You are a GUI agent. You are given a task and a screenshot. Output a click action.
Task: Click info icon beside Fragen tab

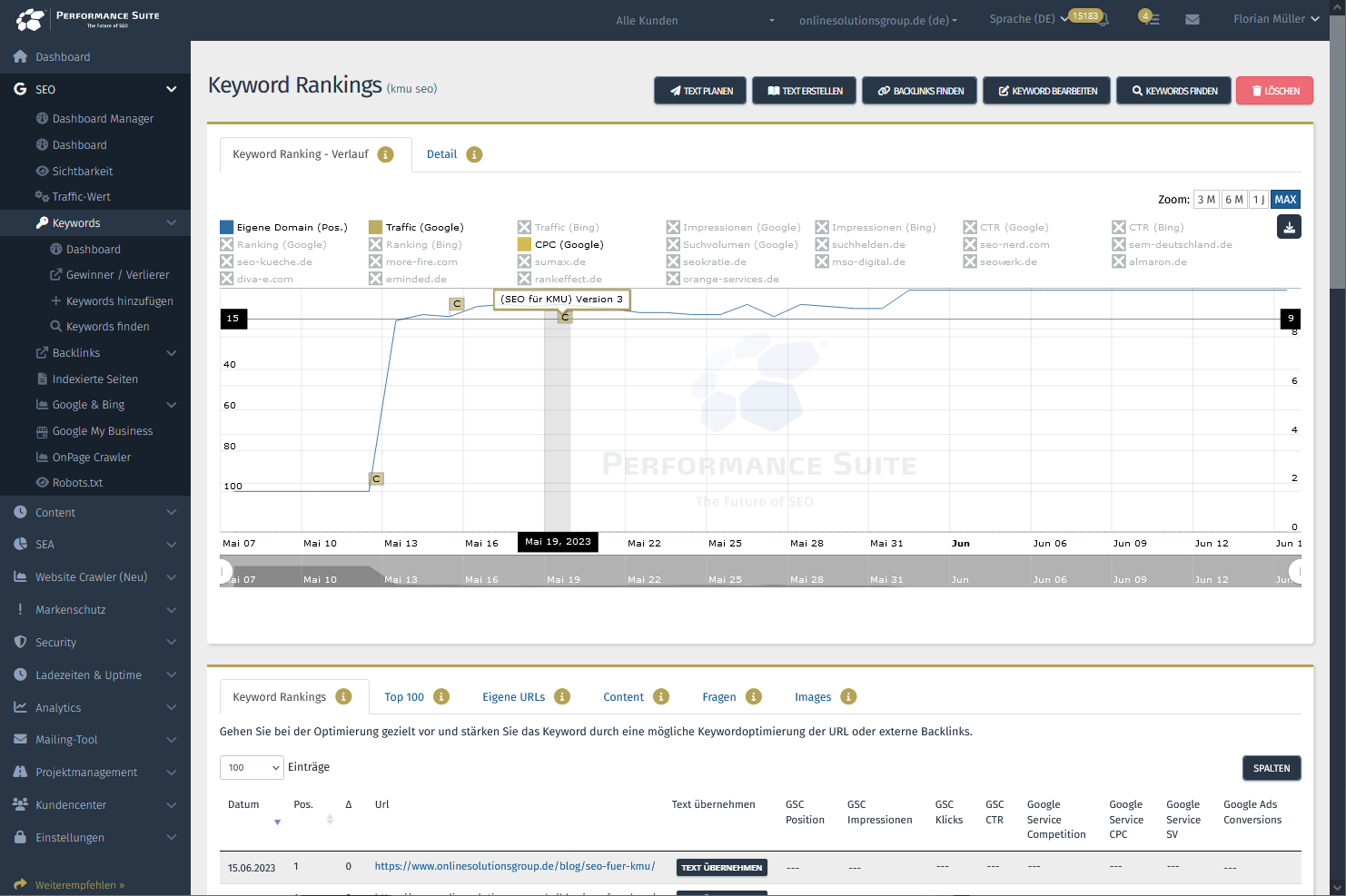pos(754,696)
